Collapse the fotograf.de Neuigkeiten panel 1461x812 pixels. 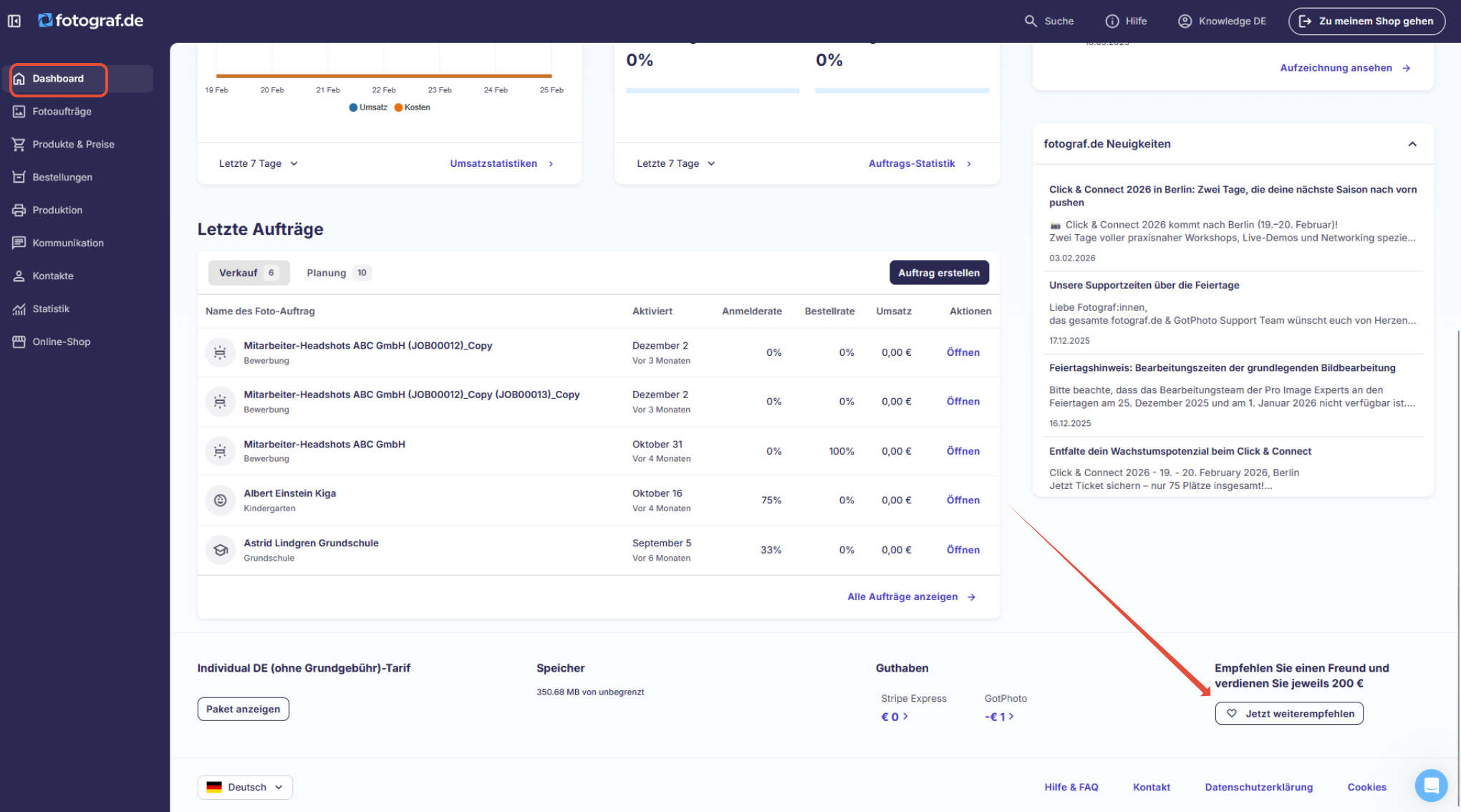tap(1412, 144)
